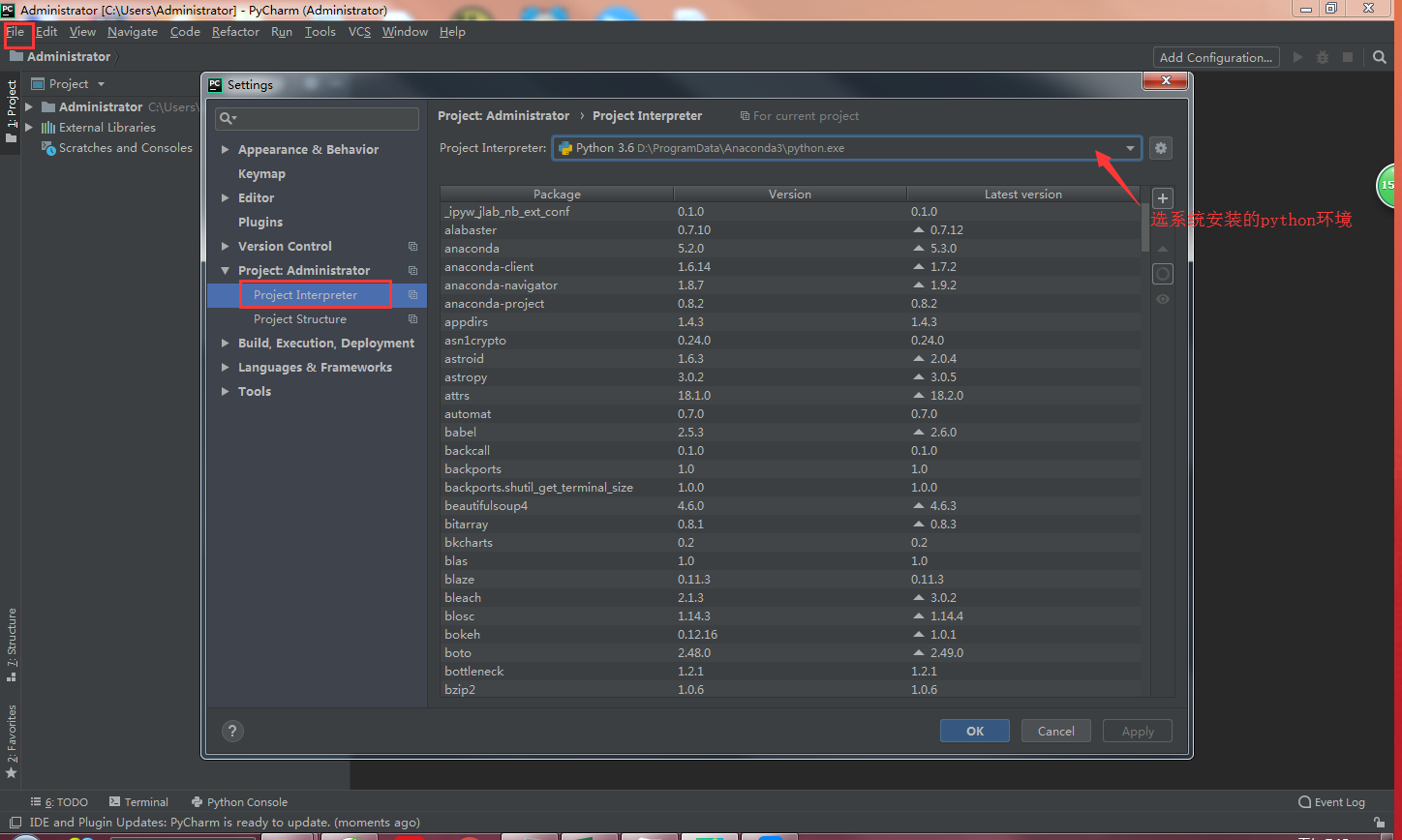This screenshot has height=840, width=1402.
Task: Select Project Structure in settings tree
Action: click(300, 318)
